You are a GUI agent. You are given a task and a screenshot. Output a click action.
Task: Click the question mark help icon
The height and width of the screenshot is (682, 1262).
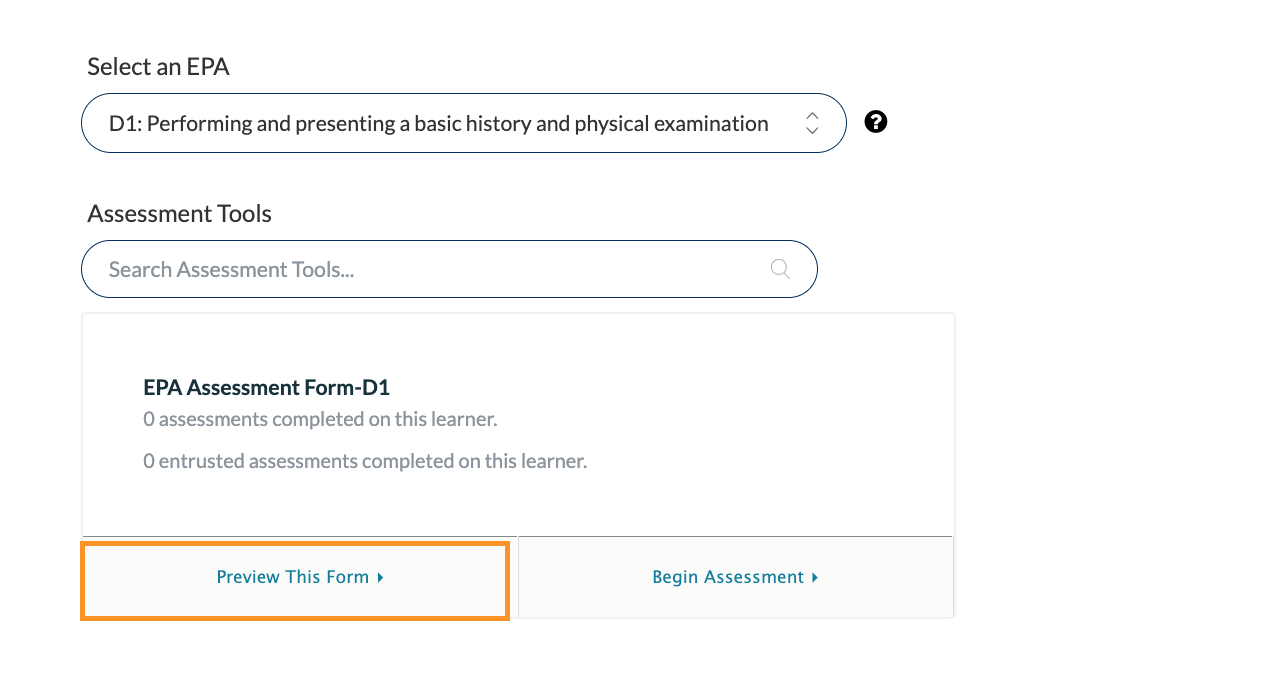click(x=876, y=122)
